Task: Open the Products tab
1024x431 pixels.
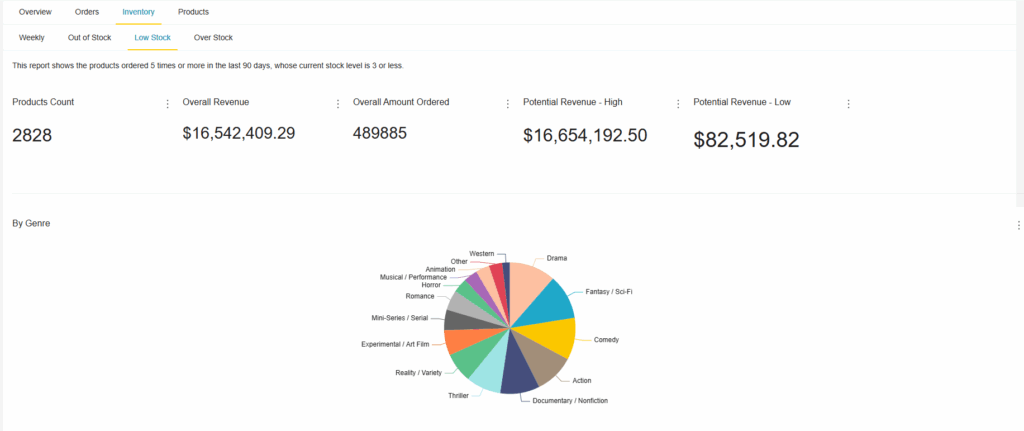Action: coord(193,12)
